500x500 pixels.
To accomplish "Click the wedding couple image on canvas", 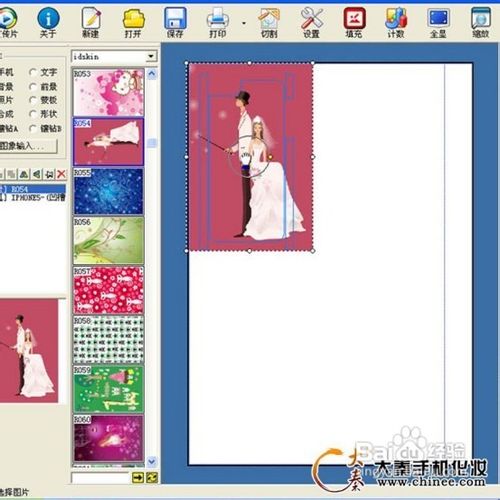I will [x=250, y=157].
